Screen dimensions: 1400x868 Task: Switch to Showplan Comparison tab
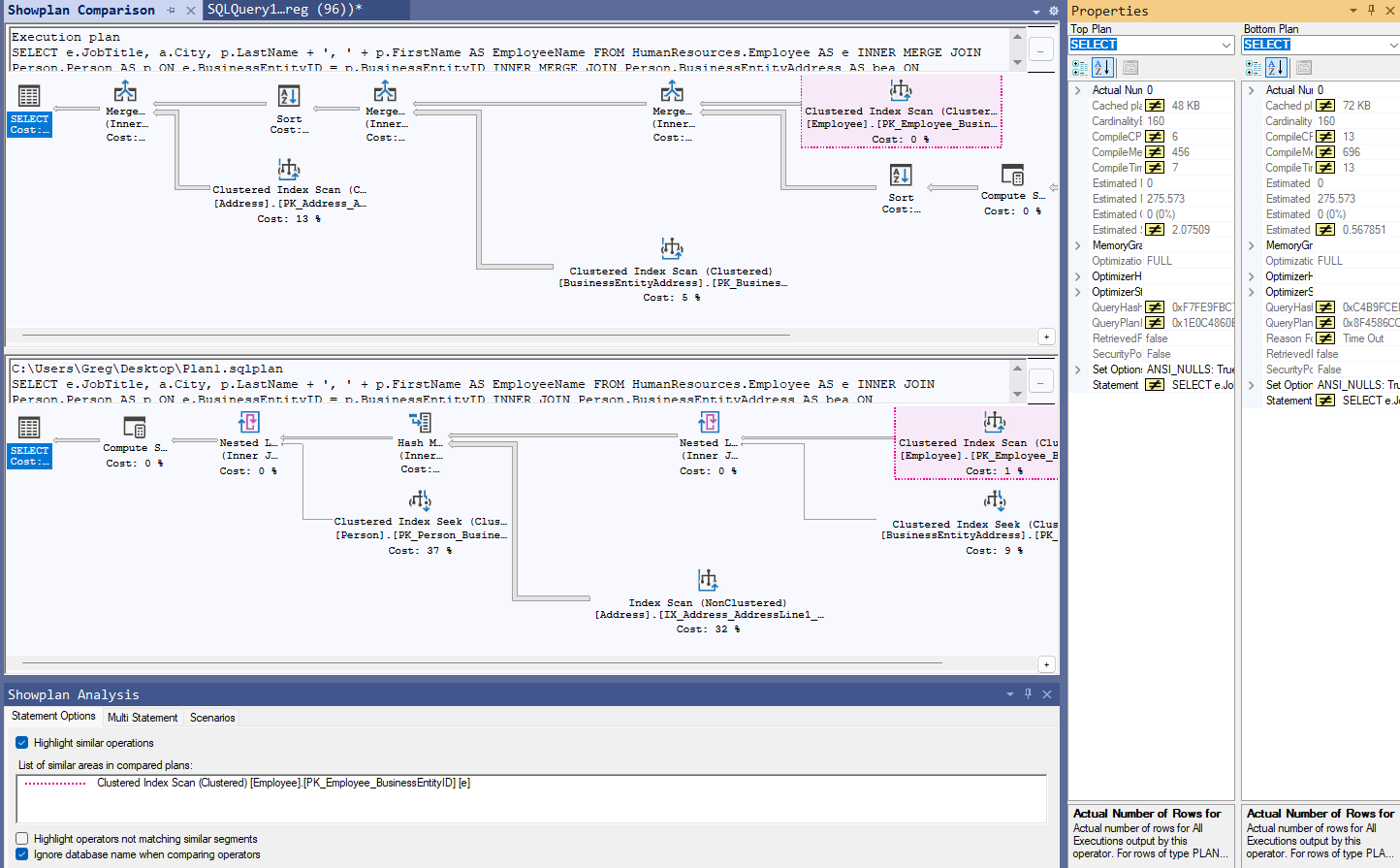click(81, 10)
